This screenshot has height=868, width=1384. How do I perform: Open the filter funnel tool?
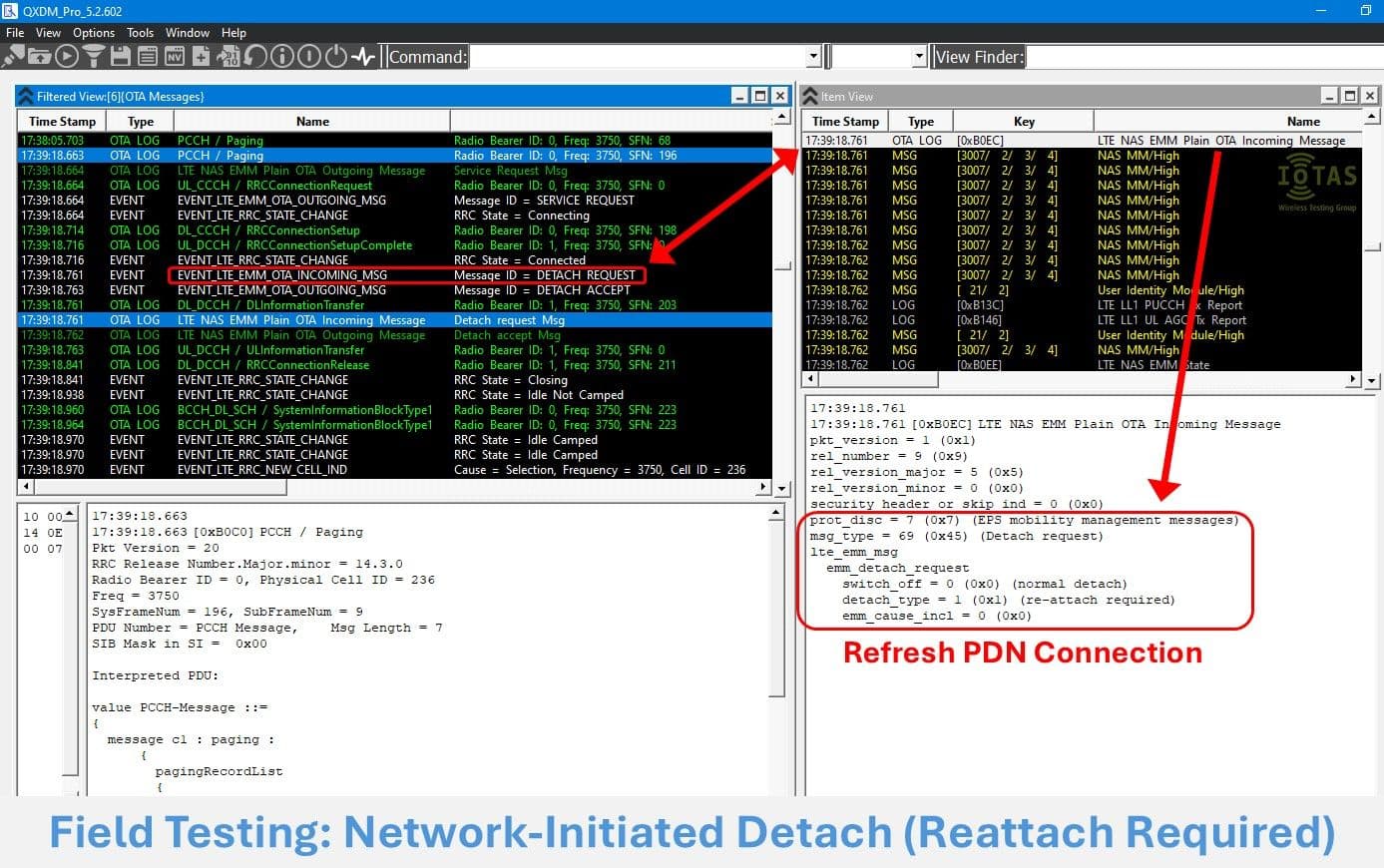click(94, 57)
